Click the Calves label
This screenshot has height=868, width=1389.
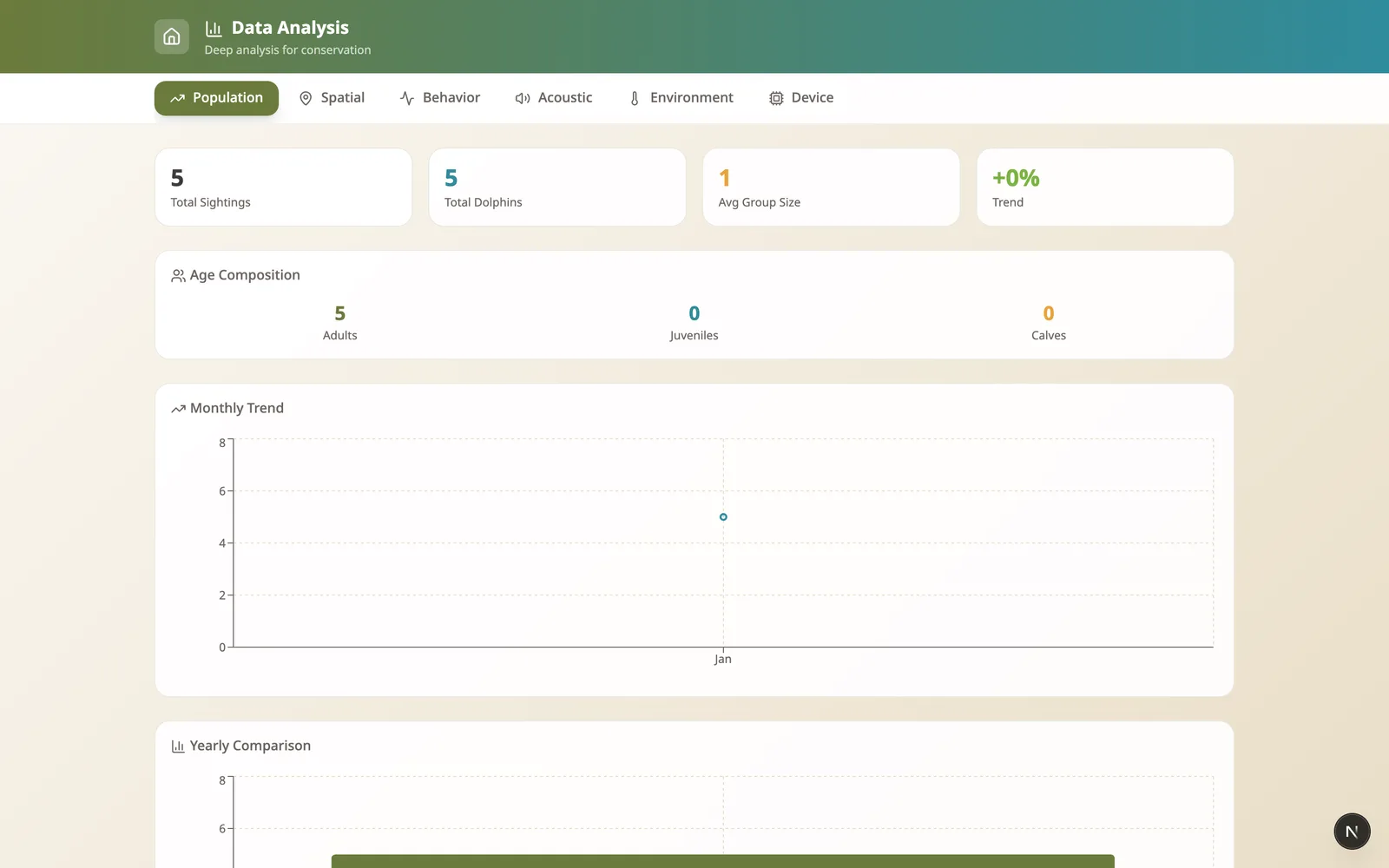(x=1049, y=336)
